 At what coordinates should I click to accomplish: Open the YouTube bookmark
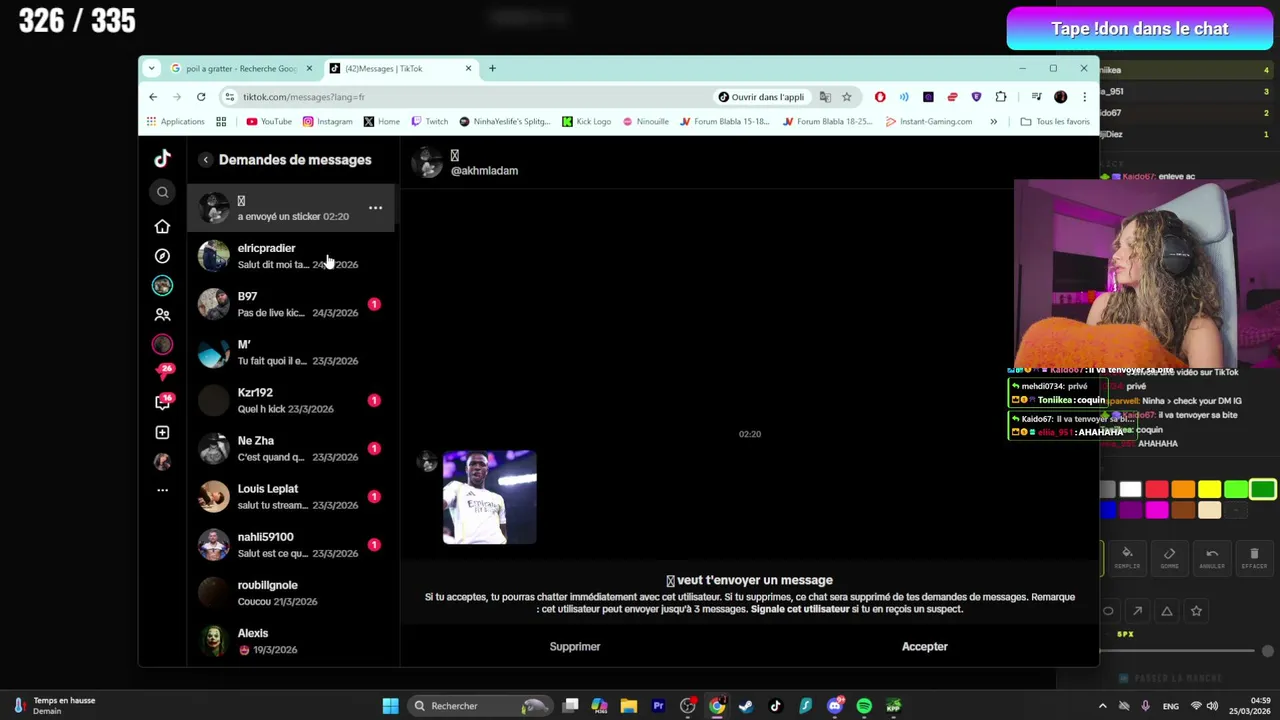269,122
